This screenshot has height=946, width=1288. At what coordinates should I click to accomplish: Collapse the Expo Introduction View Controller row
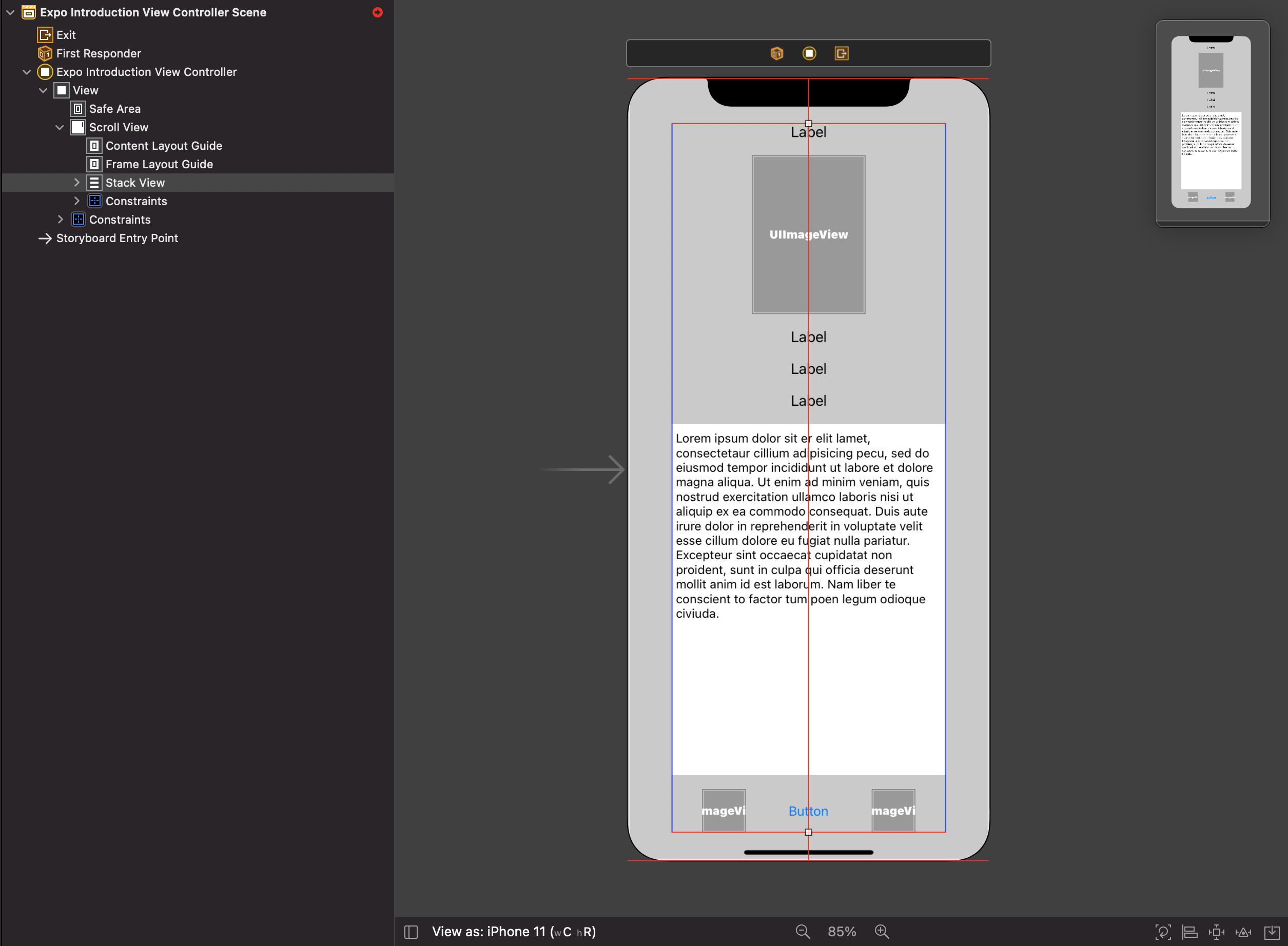pos(26,72)
